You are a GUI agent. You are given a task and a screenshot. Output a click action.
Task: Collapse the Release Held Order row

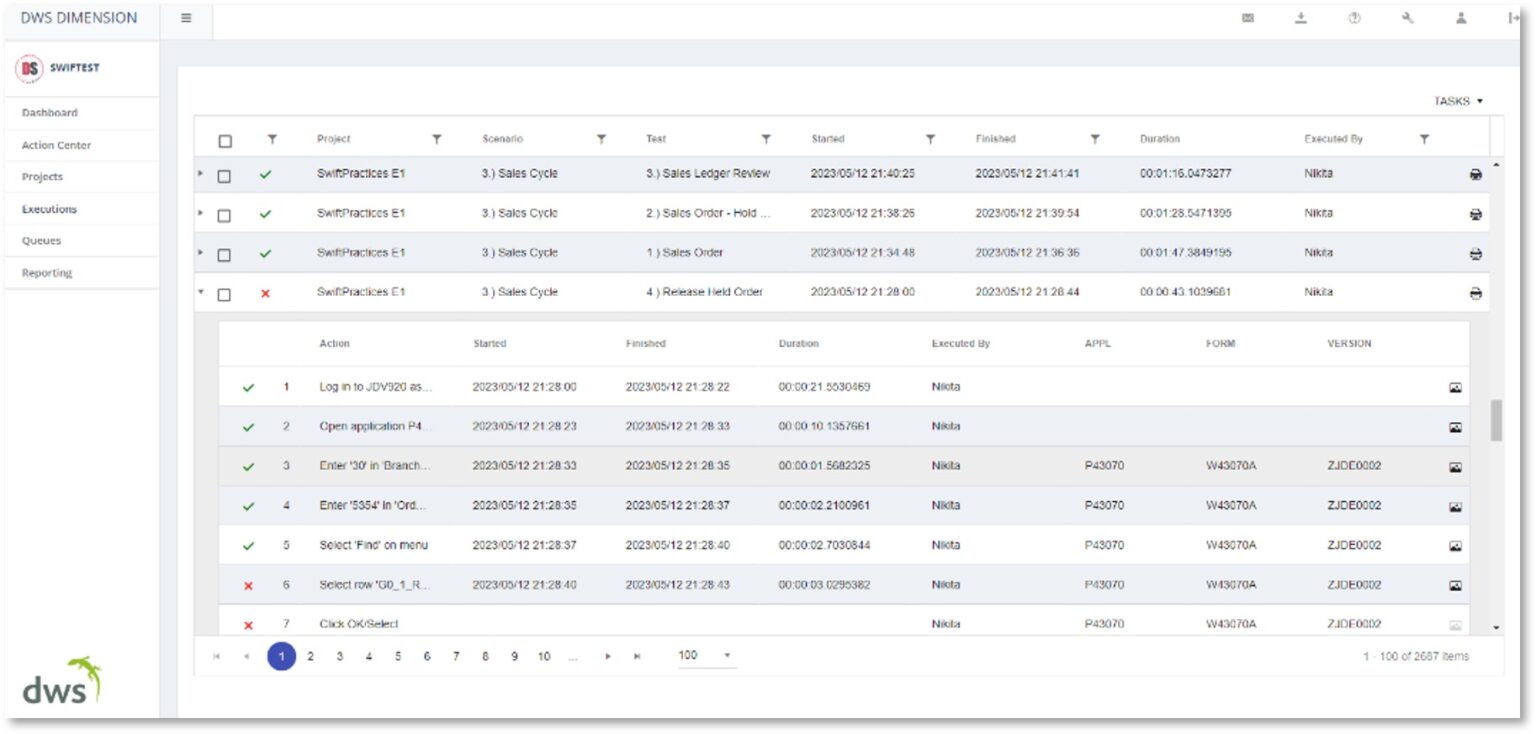point(200,292)
